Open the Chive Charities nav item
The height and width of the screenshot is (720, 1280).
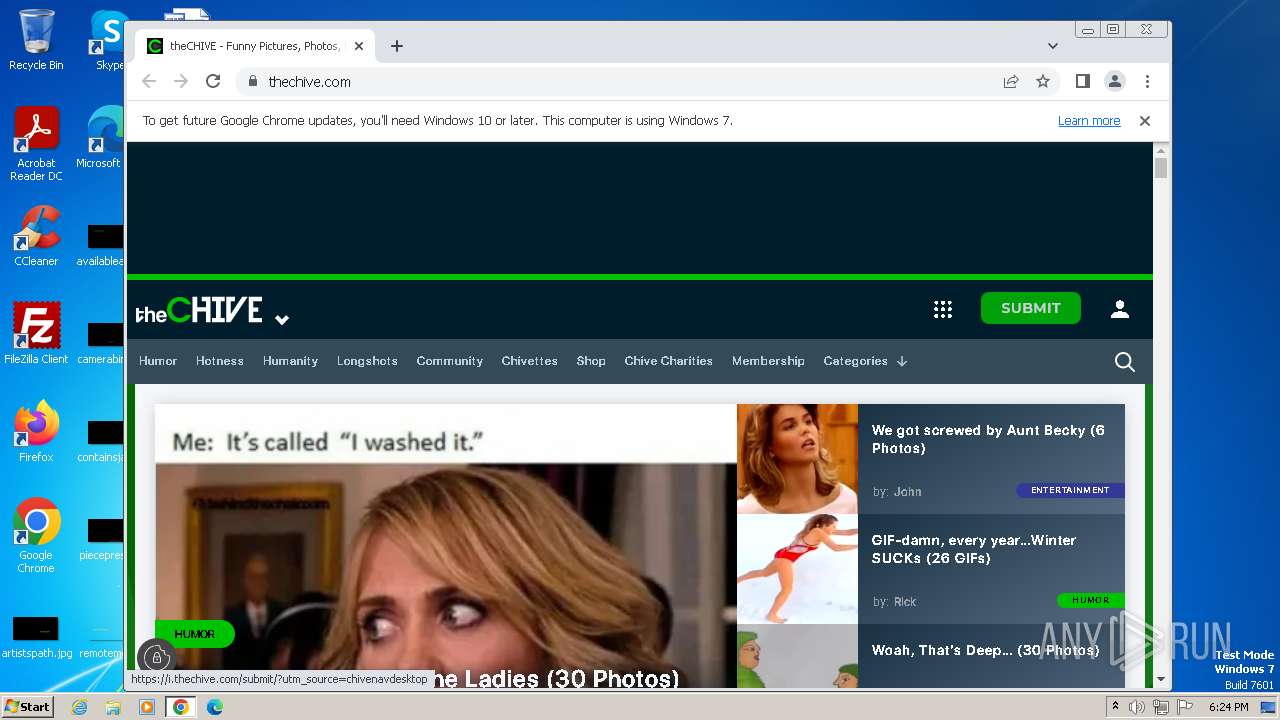click(x=669, y=361)
